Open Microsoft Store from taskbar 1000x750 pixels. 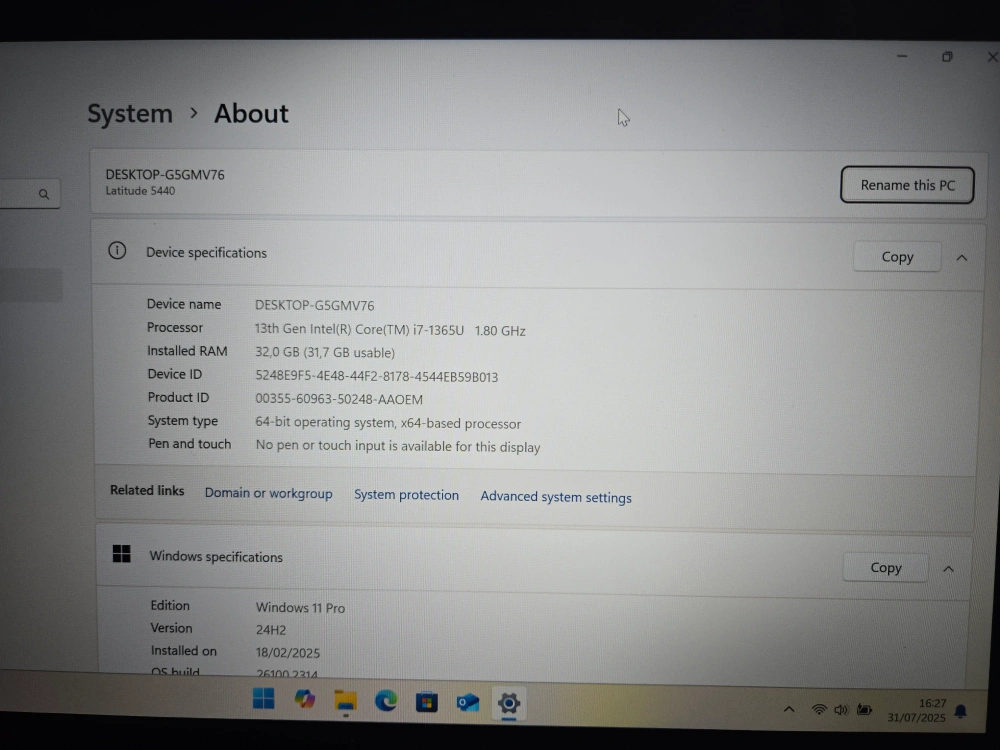tap(427, 702)
